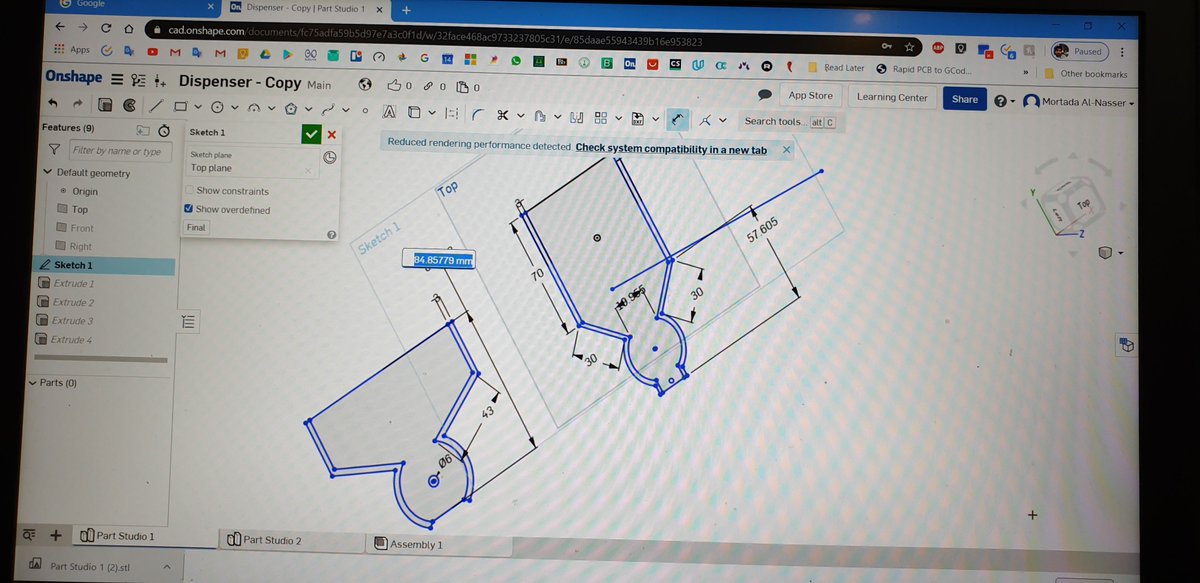Screen dimensions: 1200x583
Task: Select the Insert DXF tool
Action: coord(637,119)
